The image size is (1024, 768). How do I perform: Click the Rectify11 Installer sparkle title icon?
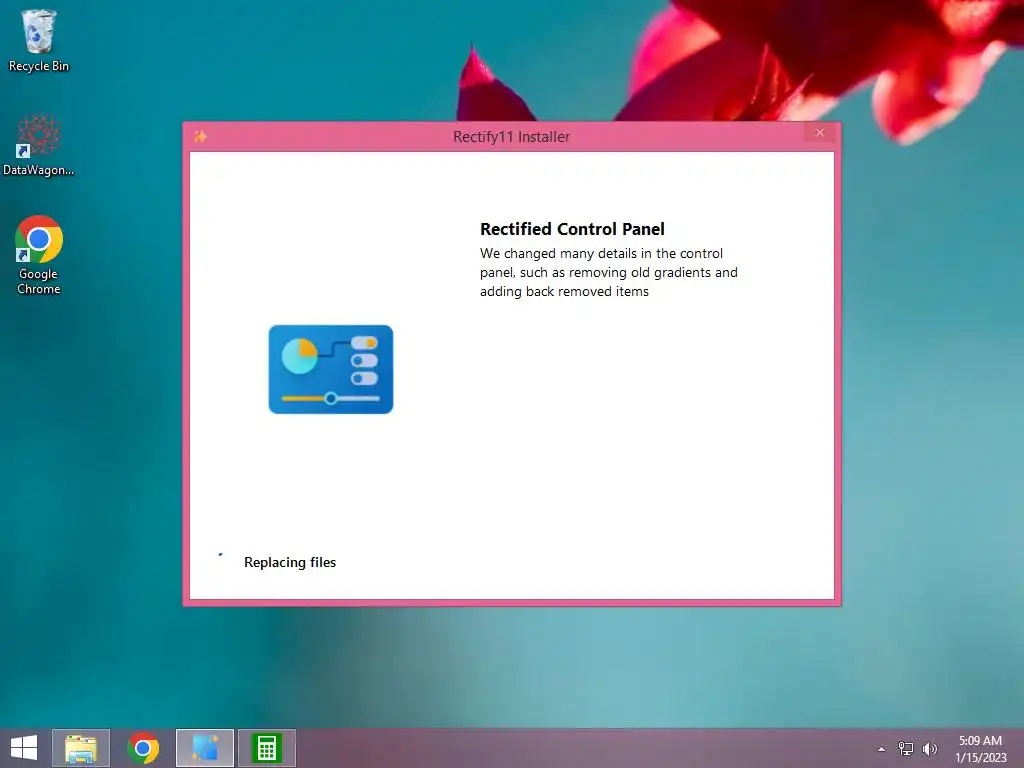pos(200,136)
